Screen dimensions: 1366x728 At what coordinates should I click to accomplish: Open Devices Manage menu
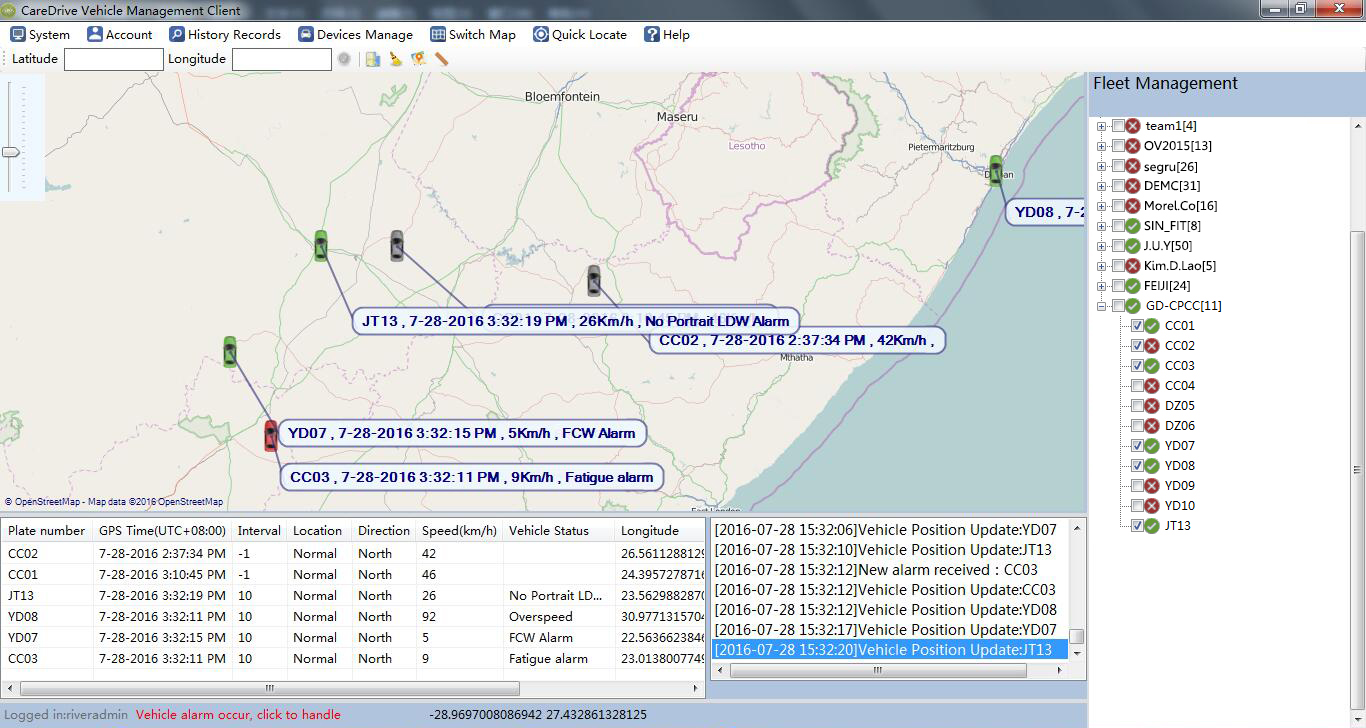355,34
